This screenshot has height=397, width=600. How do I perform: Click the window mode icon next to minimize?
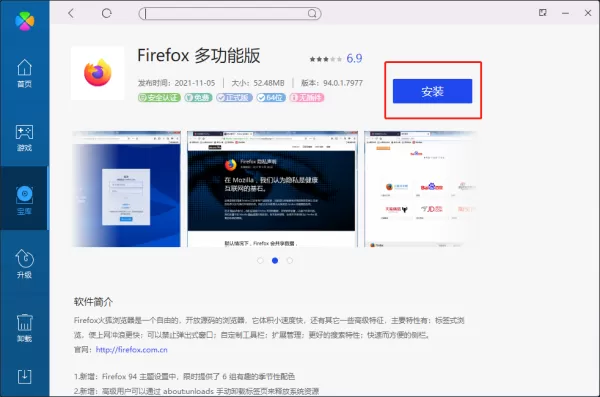(543, 13)
